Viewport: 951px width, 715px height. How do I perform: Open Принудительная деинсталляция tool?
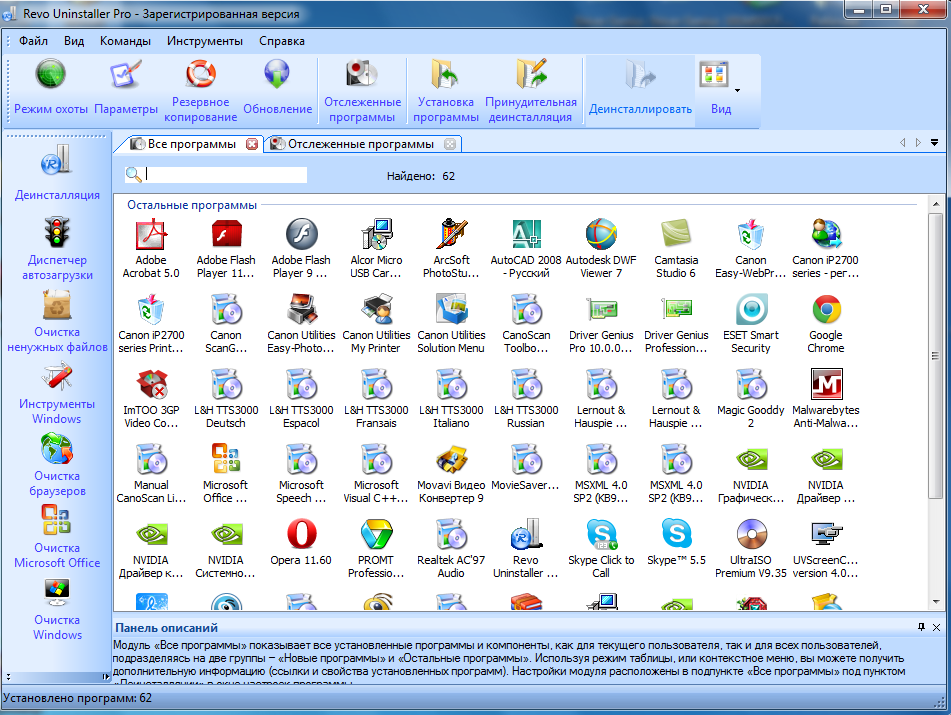[531, 77]
